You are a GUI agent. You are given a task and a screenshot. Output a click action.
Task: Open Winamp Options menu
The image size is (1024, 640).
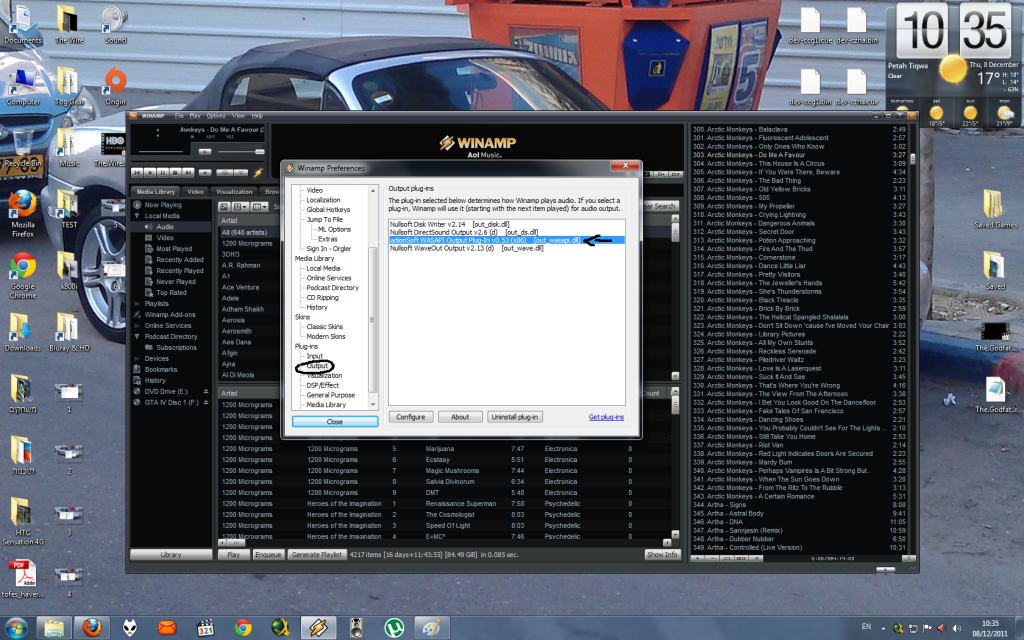pyautogui.click(x=216, y=116)
